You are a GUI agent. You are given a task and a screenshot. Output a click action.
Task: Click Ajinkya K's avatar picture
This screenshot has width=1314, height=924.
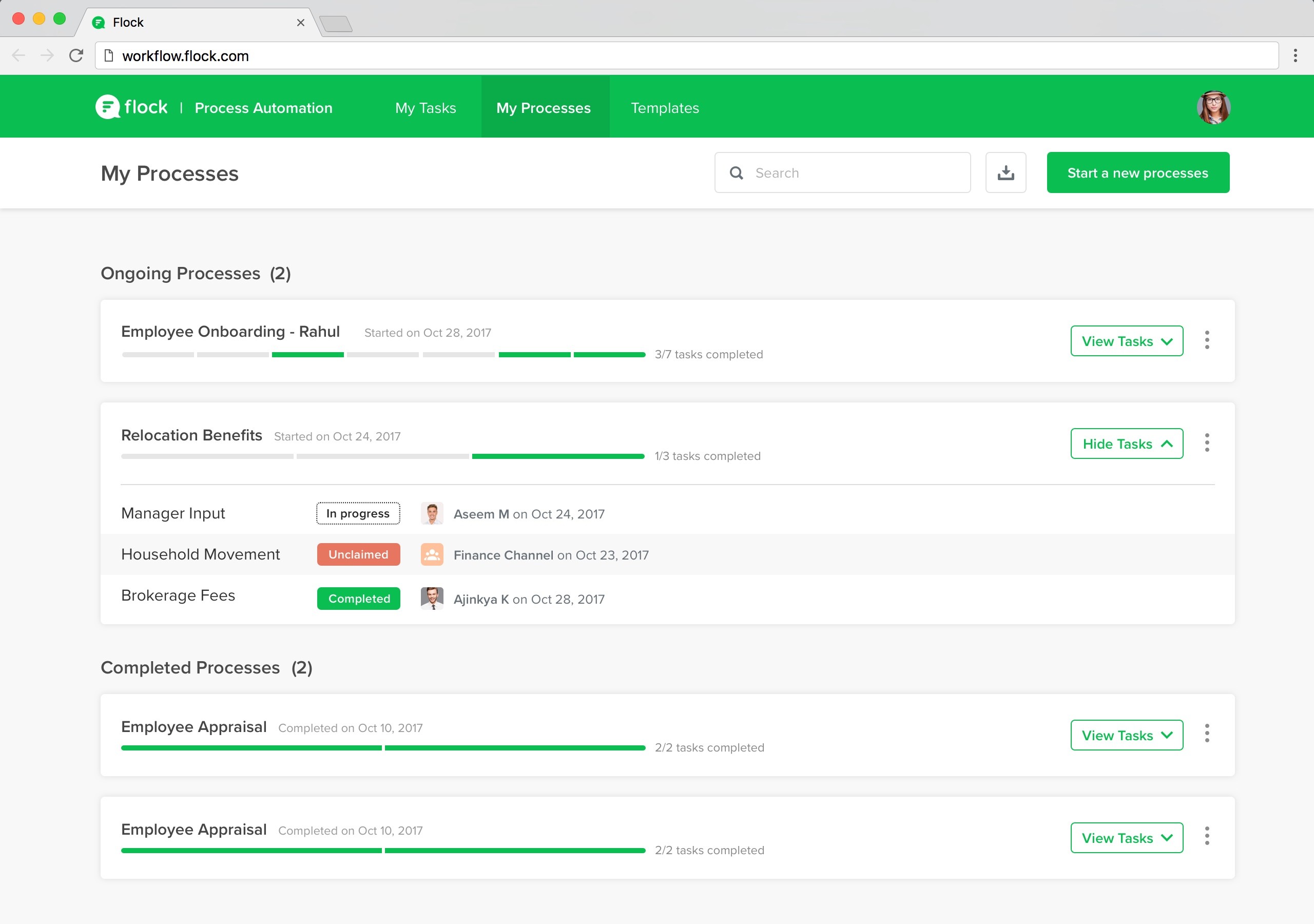pos(432,598)
